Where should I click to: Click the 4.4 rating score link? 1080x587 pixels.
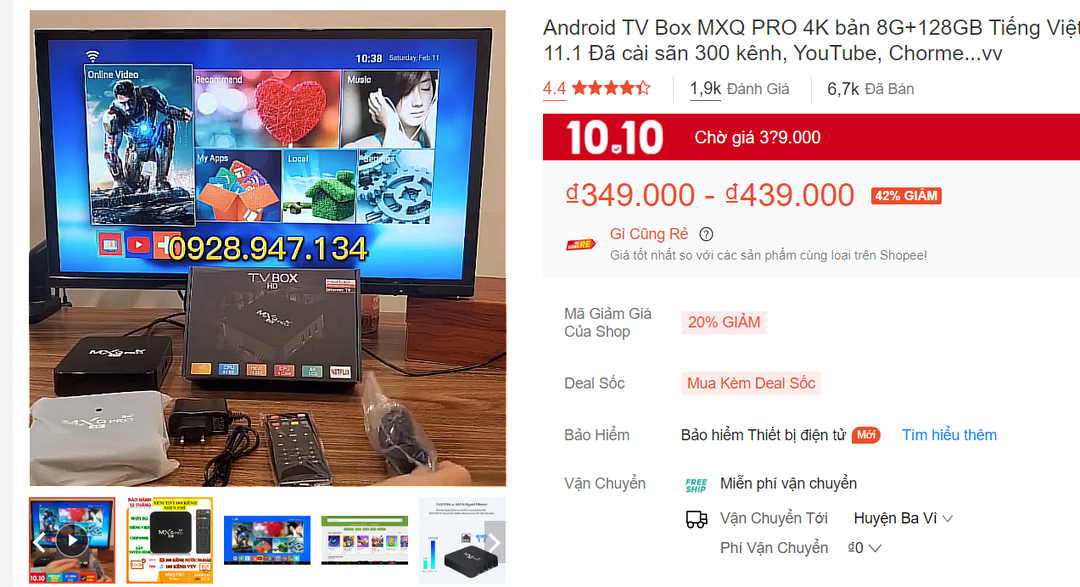pyautogui.click(x=554, y=89)
